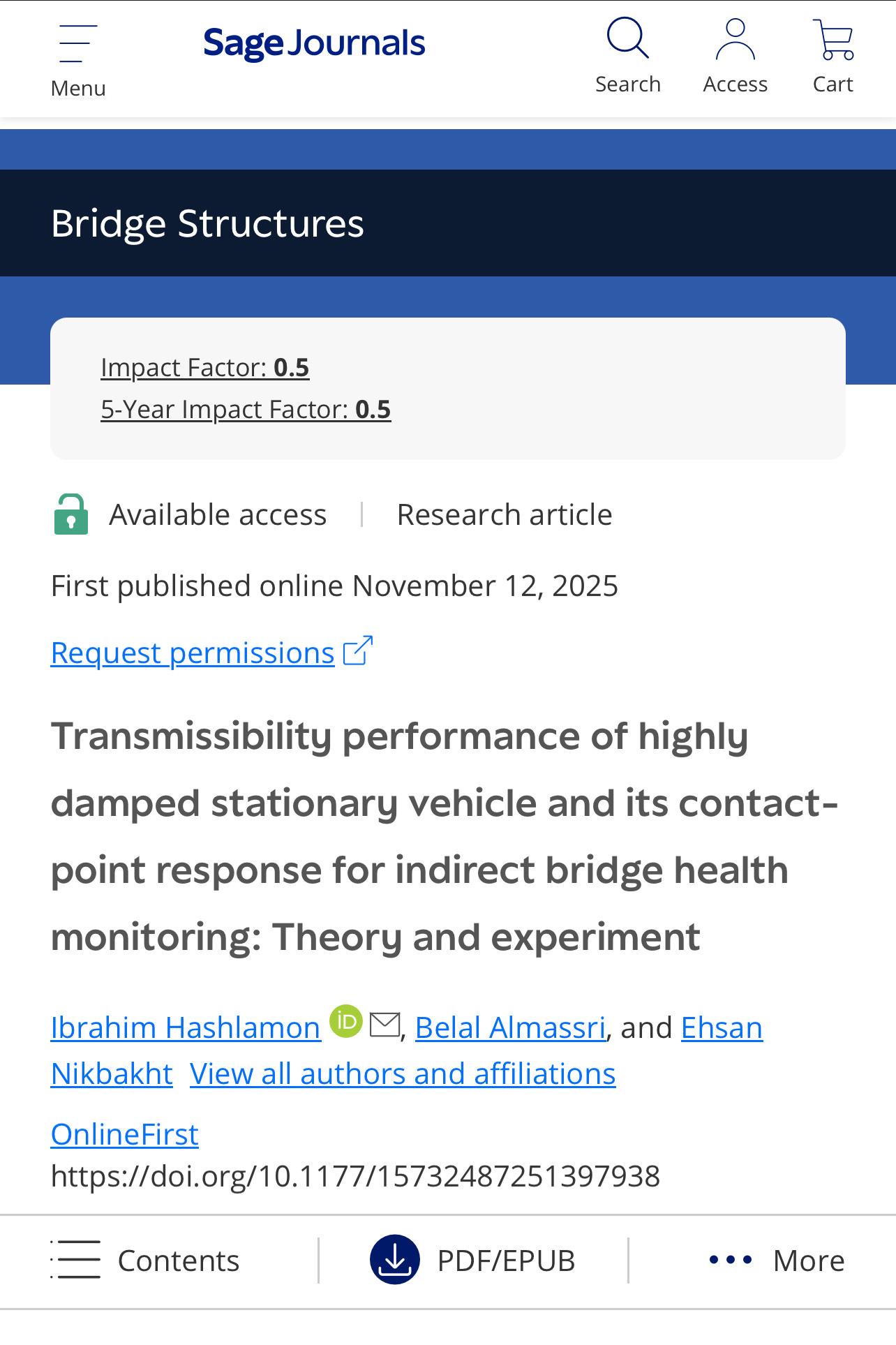The image size is (896, 1345).
Task: Click the green open-lock access icon
Action: (x=71, y=515)
